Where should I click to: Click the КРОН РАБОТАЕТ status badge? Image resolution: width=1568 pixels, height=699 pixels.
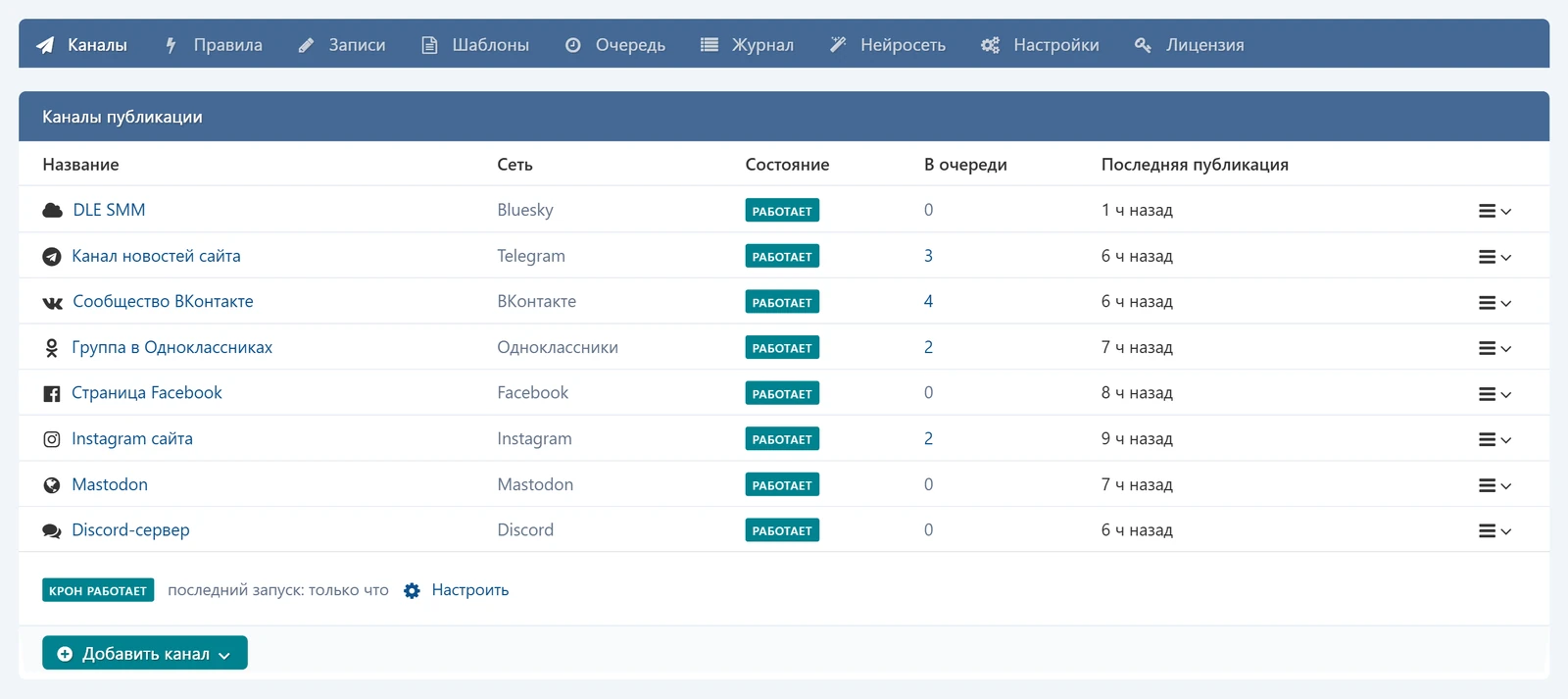coord(98,590)
